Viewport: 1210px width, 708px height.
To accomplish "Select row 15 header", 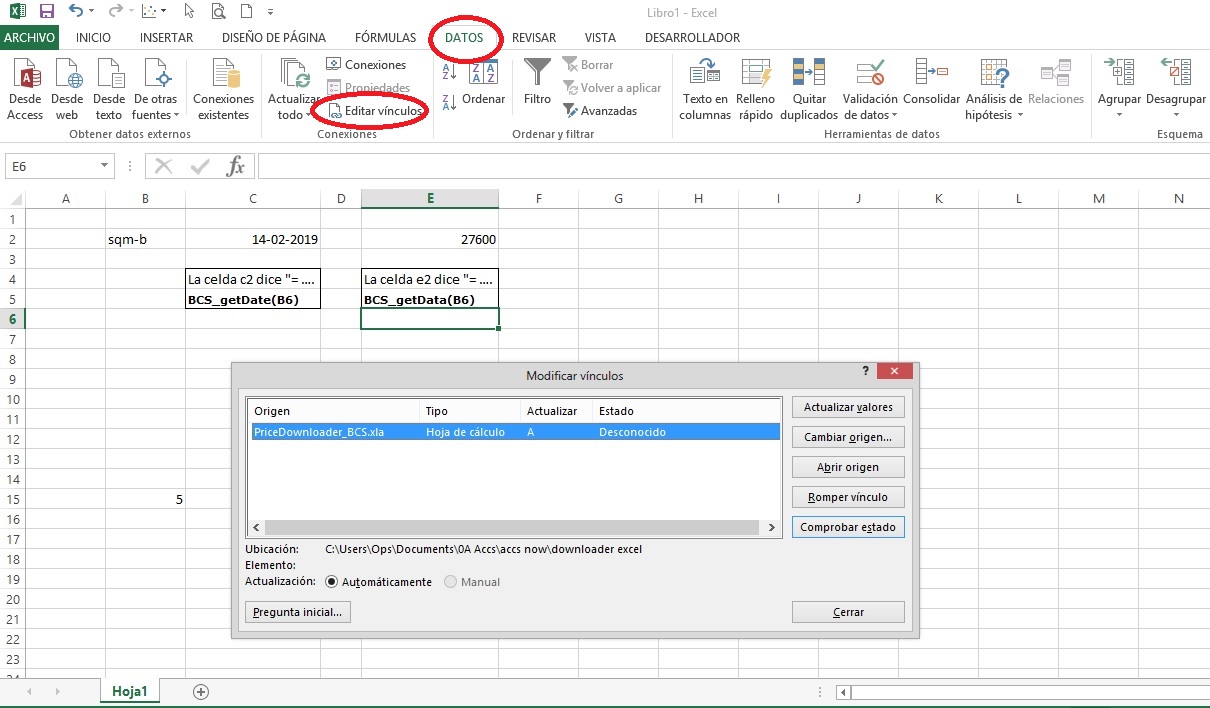I will [12, 499].
